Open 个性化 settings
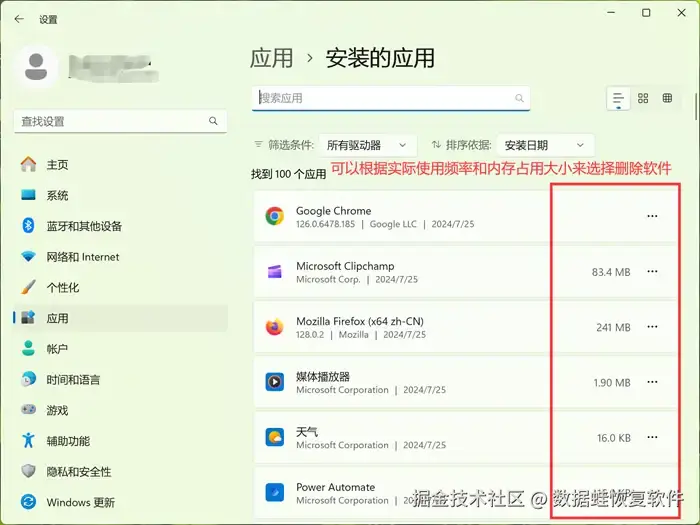The height and width of the screenshot is (525, 700). coord(121,288)
